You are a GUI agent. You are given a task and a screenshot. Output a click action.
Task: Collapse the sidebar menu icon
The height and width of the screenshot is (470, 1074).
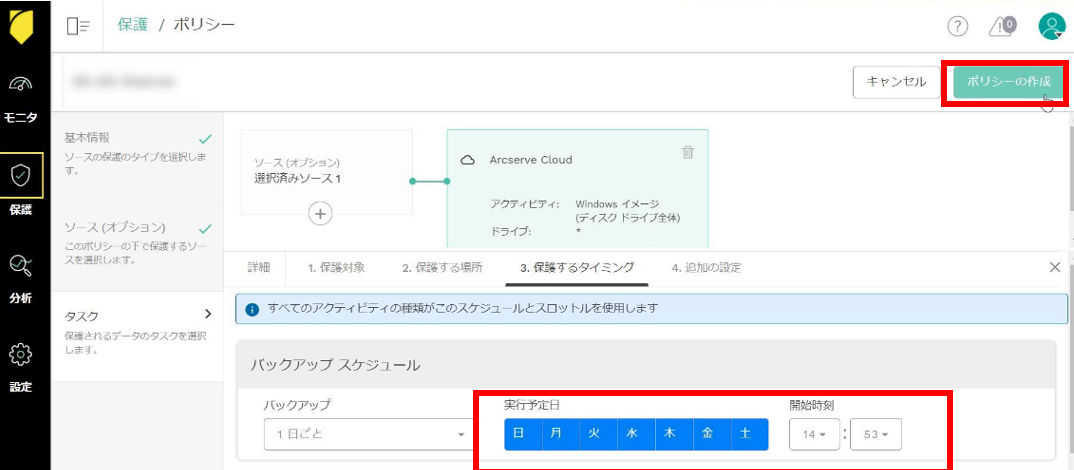click(x=78, y=26)
